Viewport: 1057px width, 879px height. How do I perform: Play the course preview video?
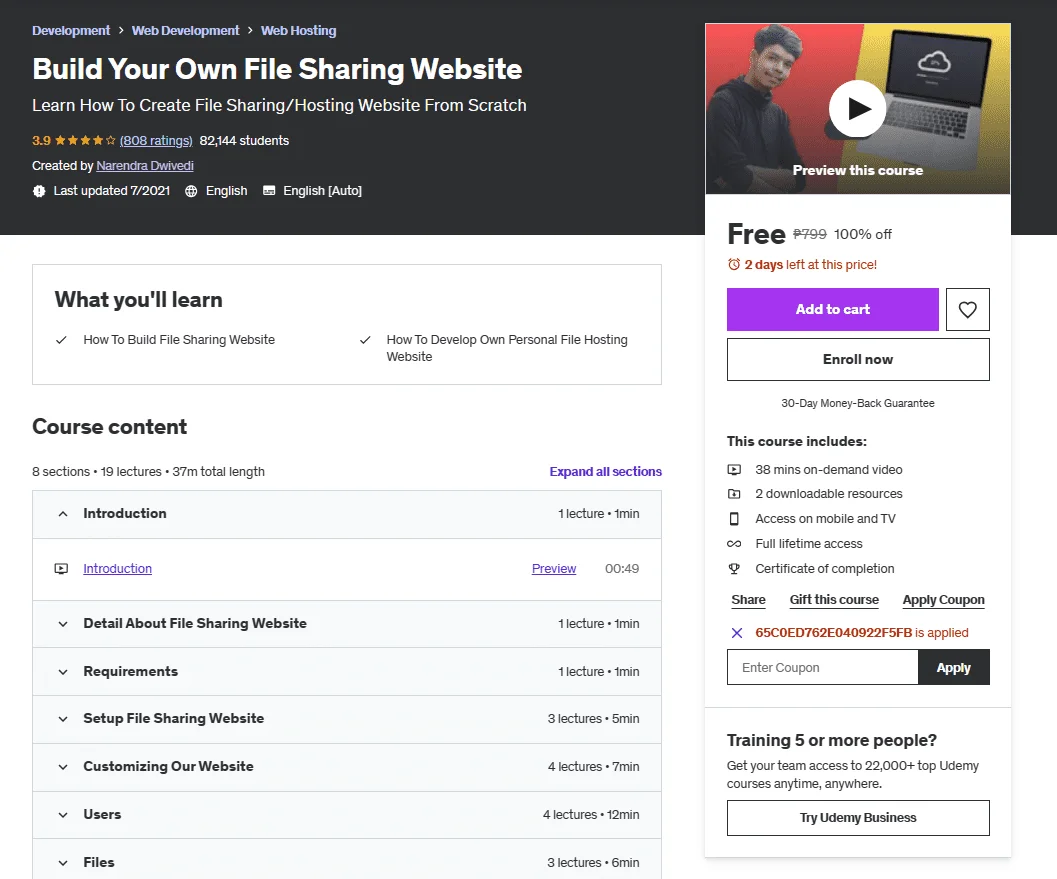(857, 109)
